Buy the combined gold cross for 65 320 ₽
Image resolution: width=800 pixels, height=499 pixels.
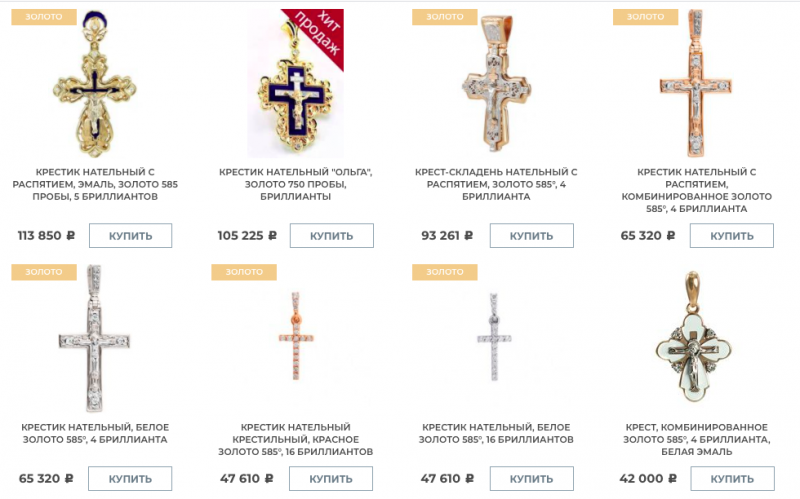coord(732,236)
